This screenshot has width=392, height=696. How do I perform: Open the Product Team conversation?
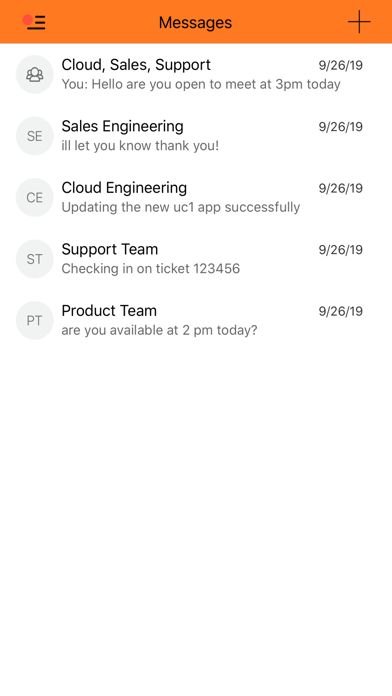(196, 320)
